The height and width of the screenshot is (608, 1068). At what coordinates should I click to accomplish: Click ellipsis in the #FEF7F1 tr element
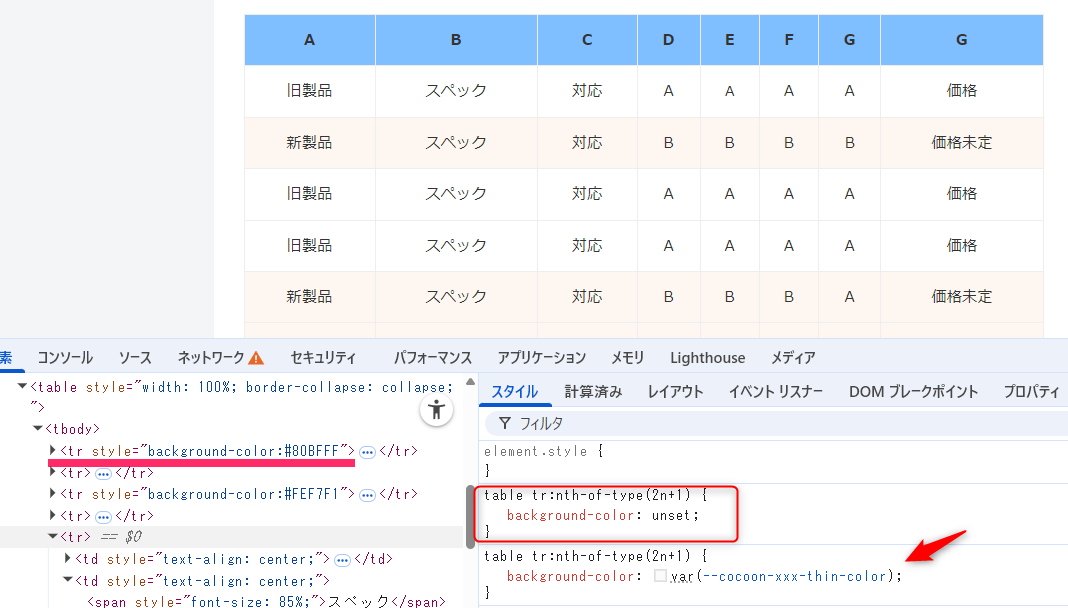pyautogui.click(x=367, y=495)
